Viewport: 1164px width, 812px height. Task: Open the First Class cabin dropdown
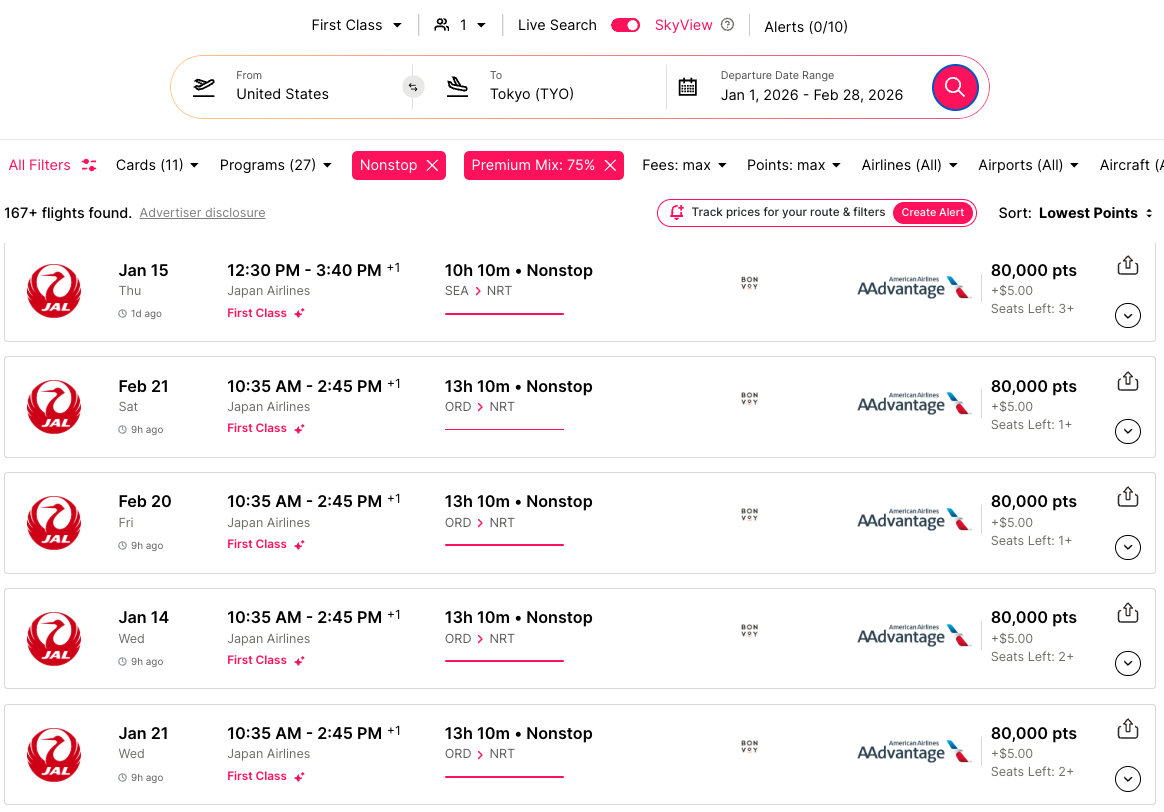(356, 25)
